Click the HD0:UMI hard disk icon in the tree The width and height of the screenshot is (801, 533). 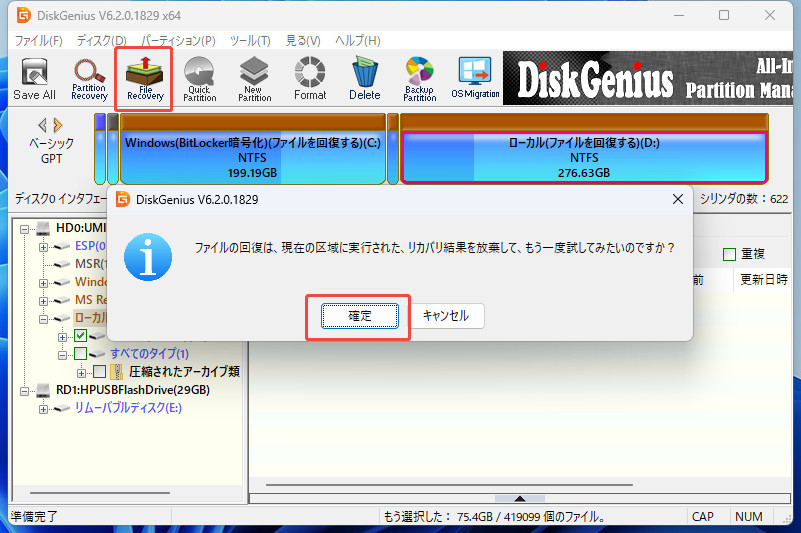click(43, 228)
